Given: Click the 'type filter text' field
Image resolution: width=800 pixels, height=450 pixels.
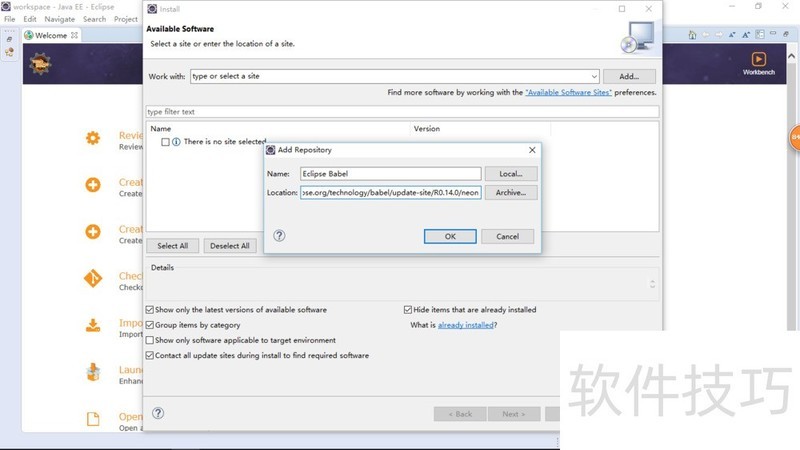Looking at the screenshot, I should [402, 112].
